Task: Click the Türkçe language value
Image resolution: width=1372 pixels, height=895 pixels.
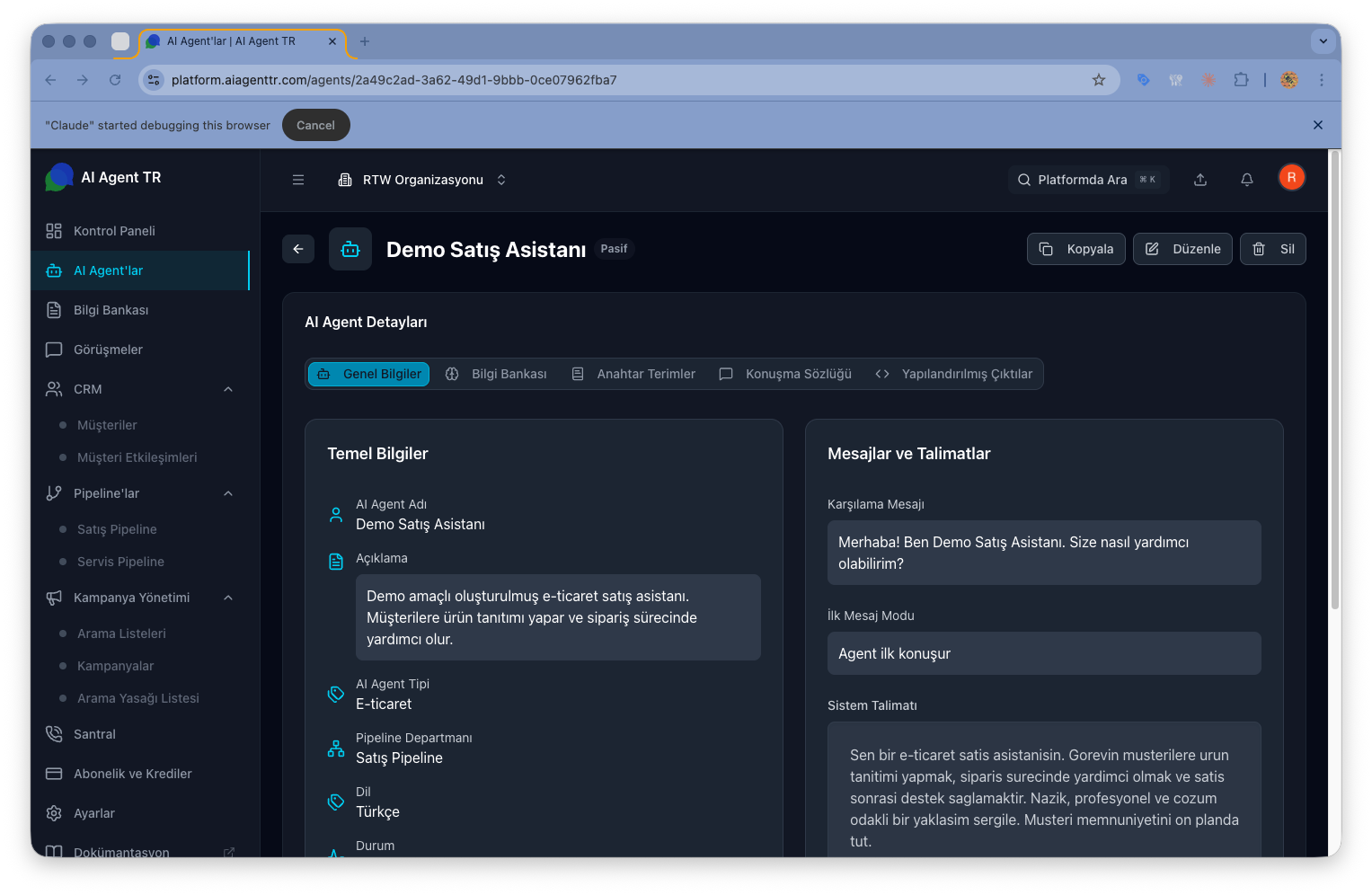Action: [377, 812]
